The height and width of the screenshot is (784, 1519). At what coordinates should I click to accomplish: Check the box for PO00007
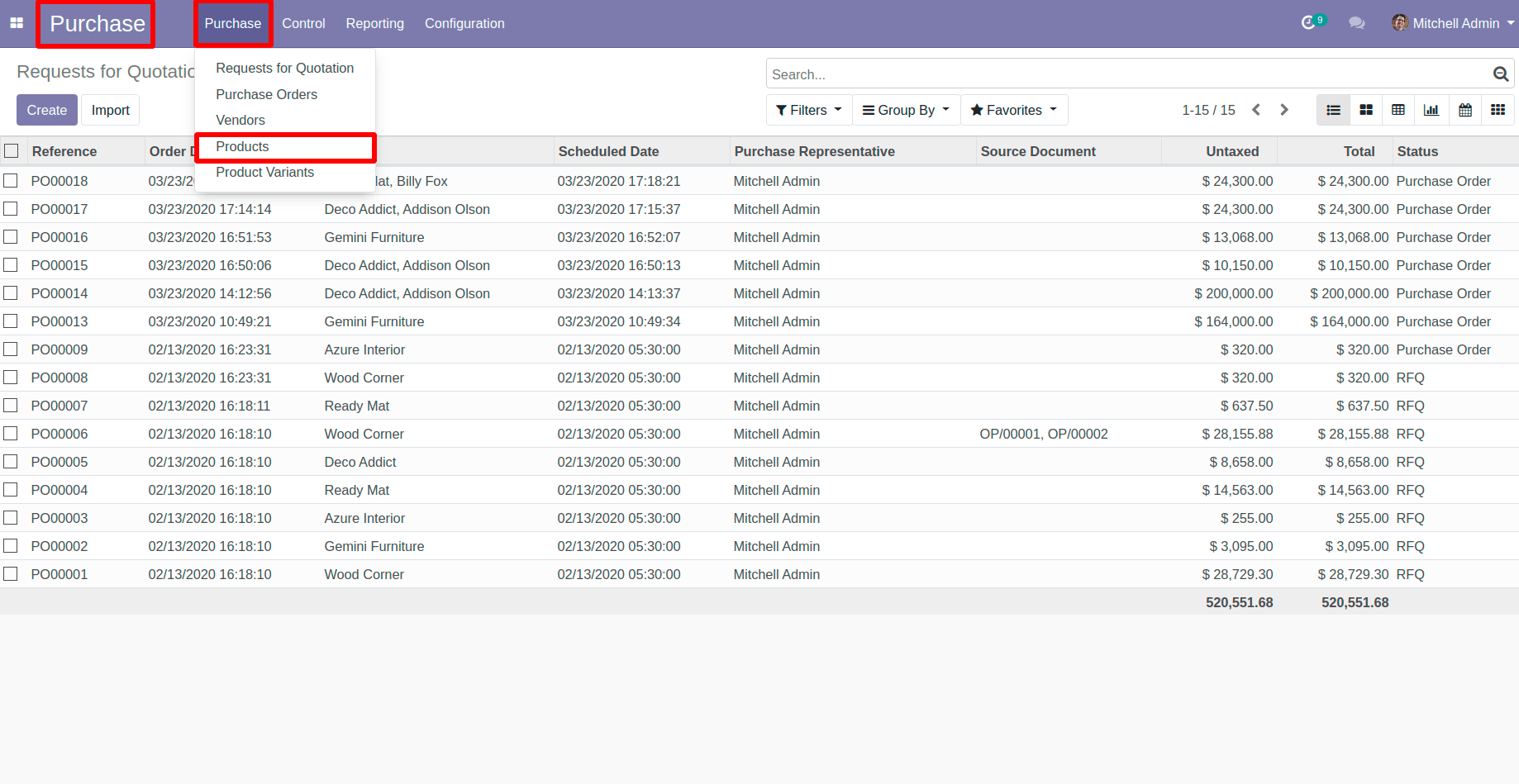(11, 406)
